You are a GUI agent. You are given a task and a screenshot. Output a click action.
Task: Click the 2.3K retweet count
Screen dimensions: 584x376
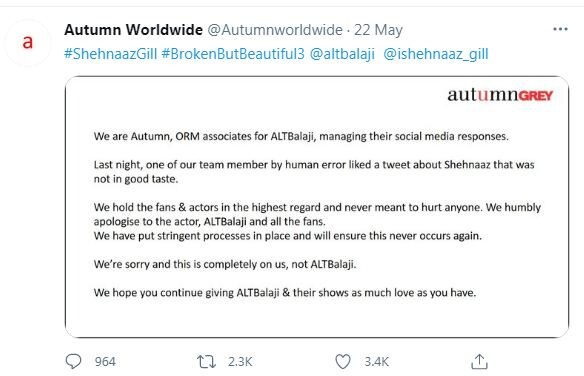[x=240, y=361]
